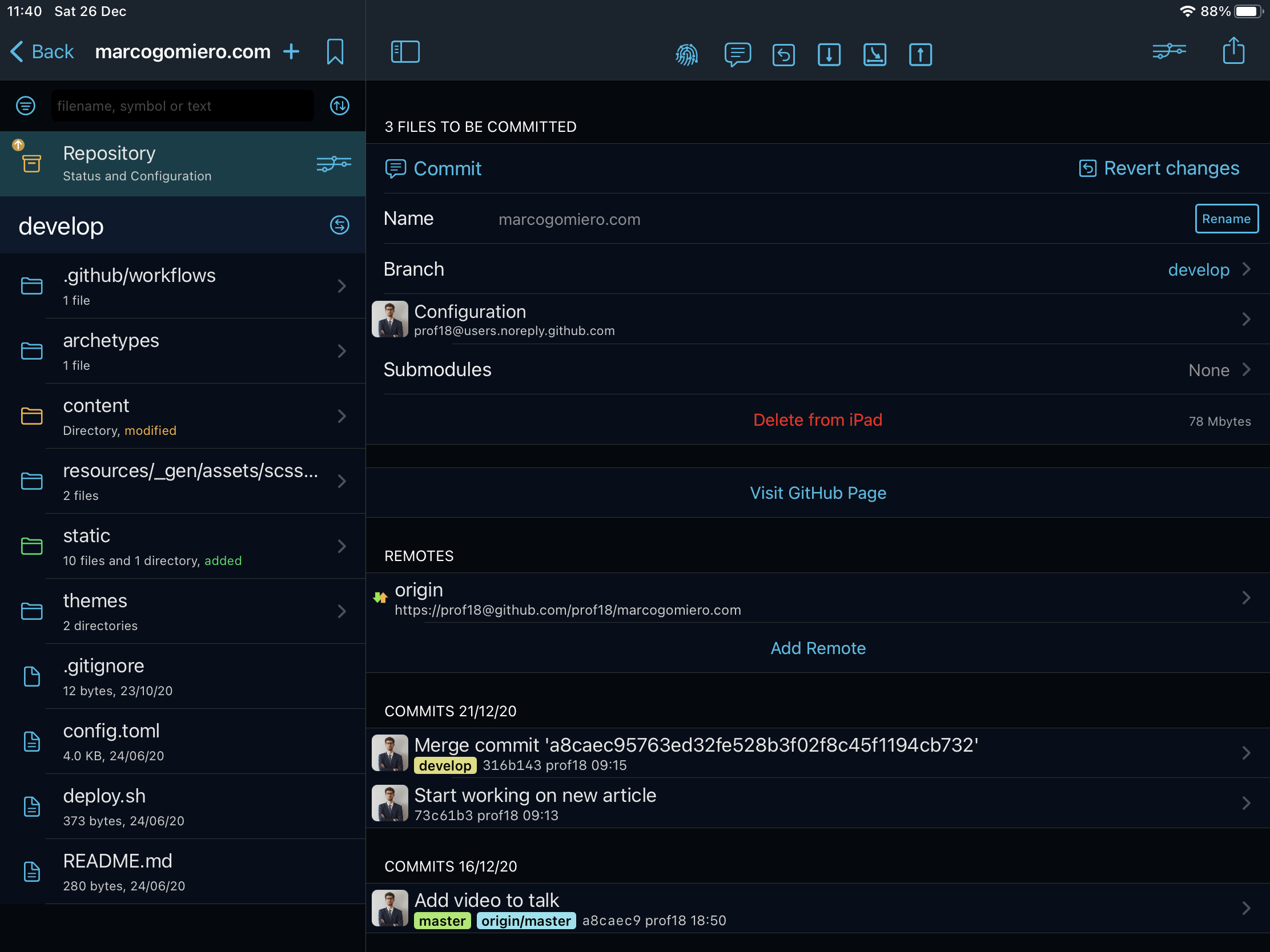Tap the commit message icon in toolbar
The width and height of the screenshot is (1270, 952).
click(737, 55)
